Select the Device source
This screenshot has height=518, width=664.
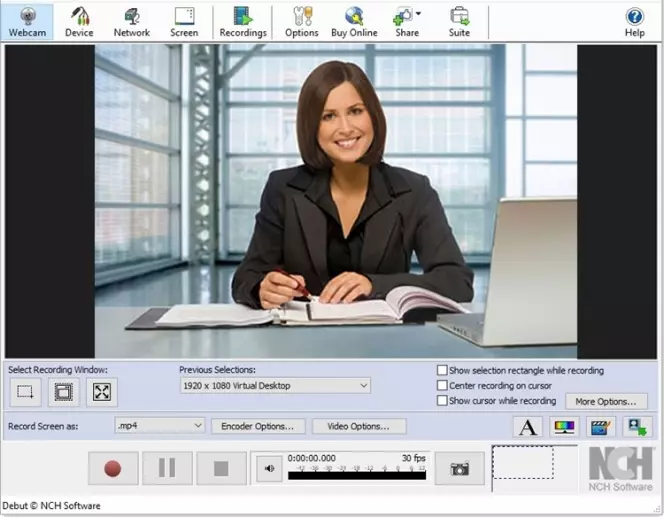tap(79, 22)
